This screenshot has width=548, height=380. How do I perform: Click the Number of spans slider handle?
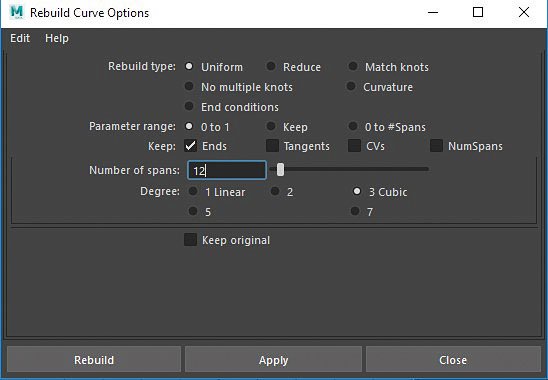click(x=280, y=170)
